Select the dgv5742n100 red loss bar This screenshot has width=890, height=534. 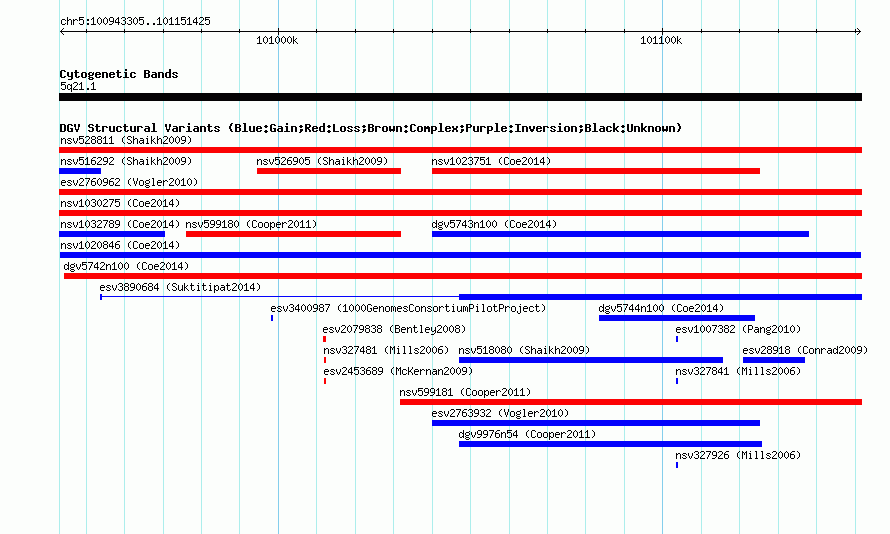point(463,276)
